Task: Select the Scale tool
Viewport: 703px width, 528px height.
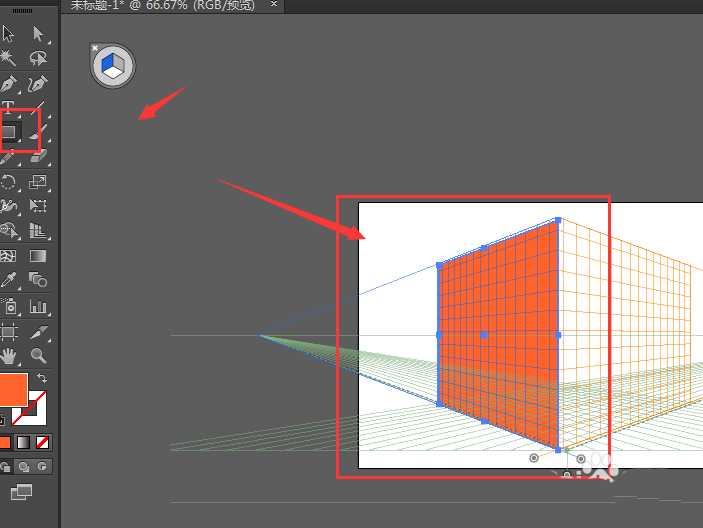Action: click(38, 182)
